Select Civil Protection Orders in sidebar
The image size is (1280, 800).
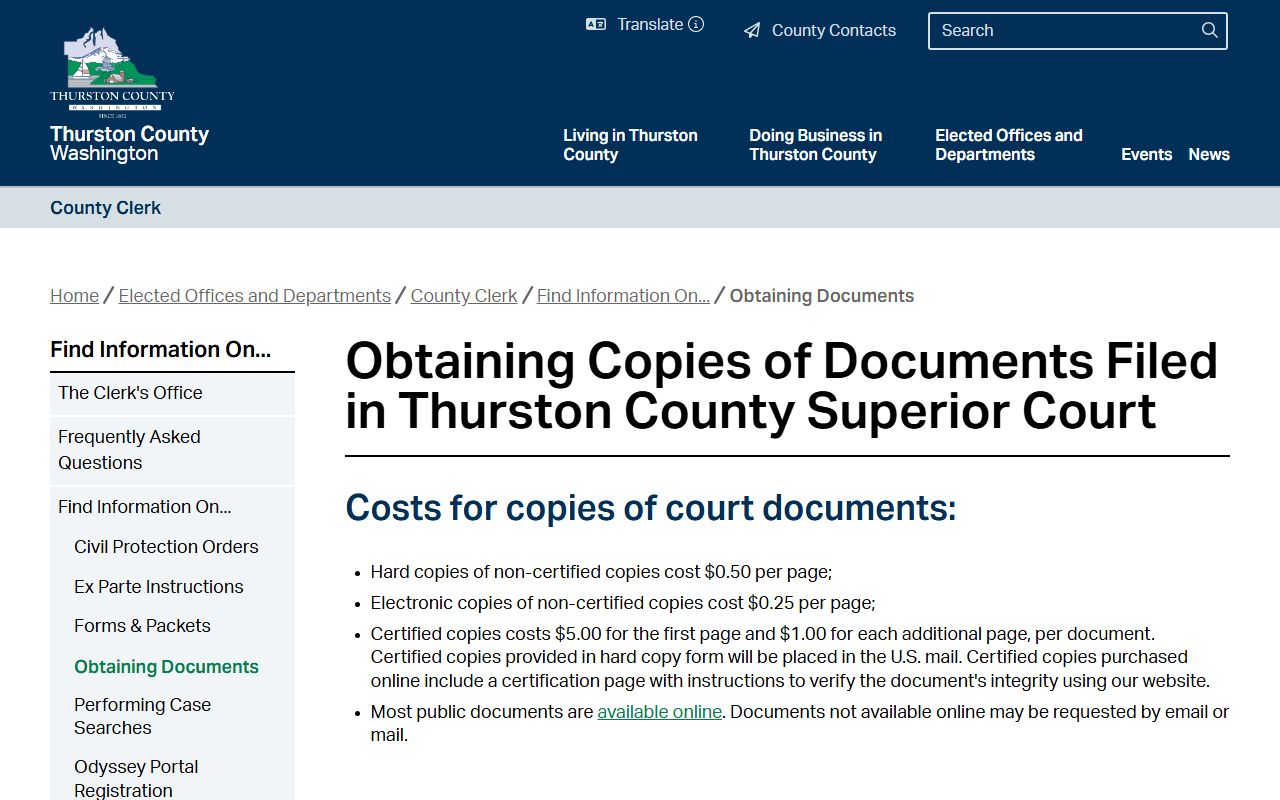[166, 547]
